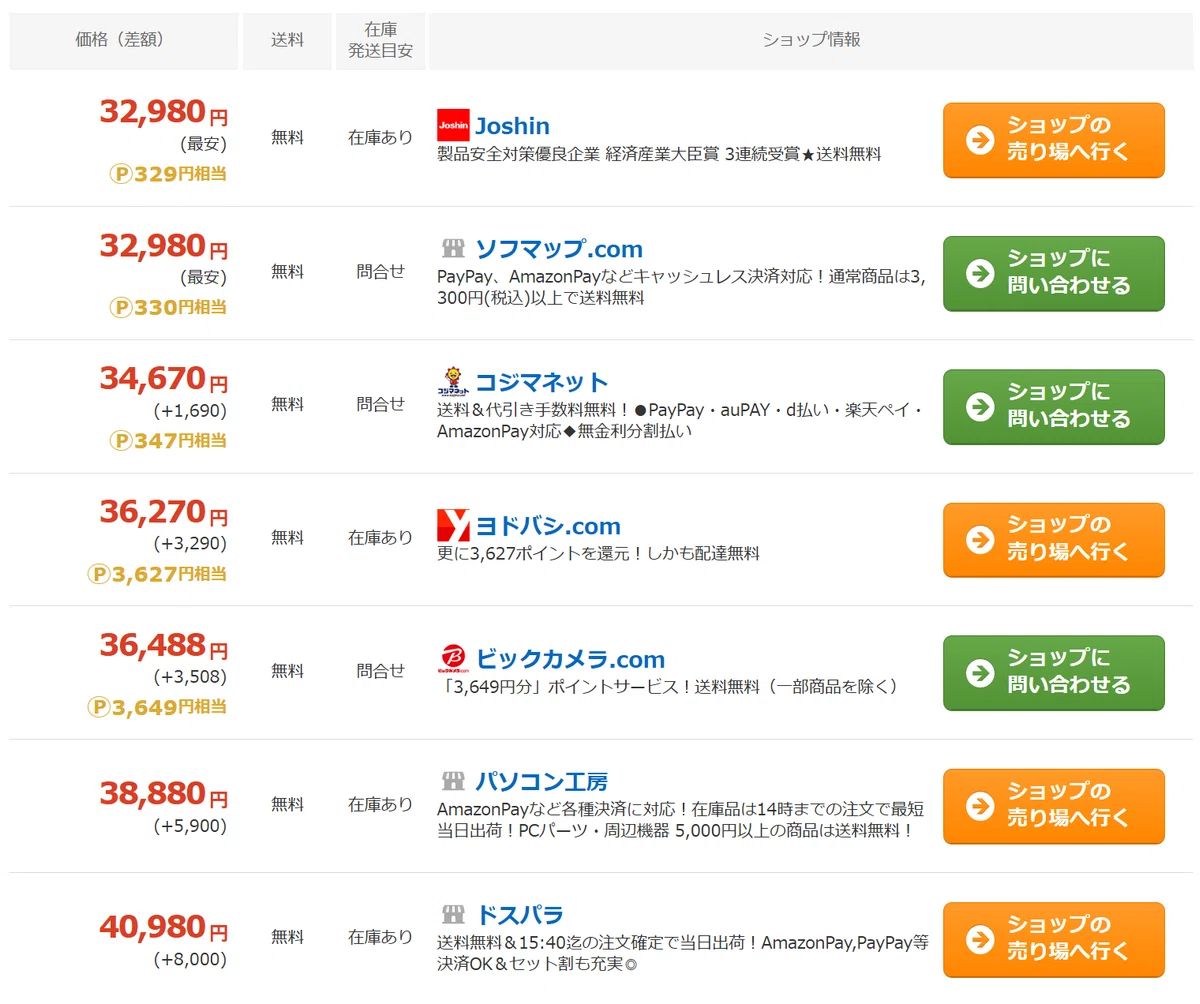Click the コジマネット mascot logo

click(x=453, y=382)
